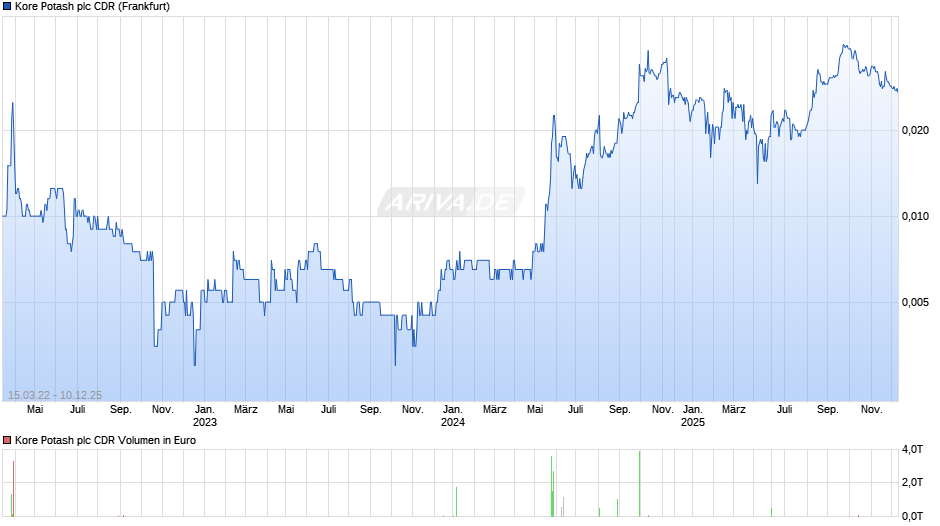Select the 'Kore Potash plc CDR Volumen in Euro' label
Image resolution: width=940 pixels, height=526 pixels.
tap(106, 440)
